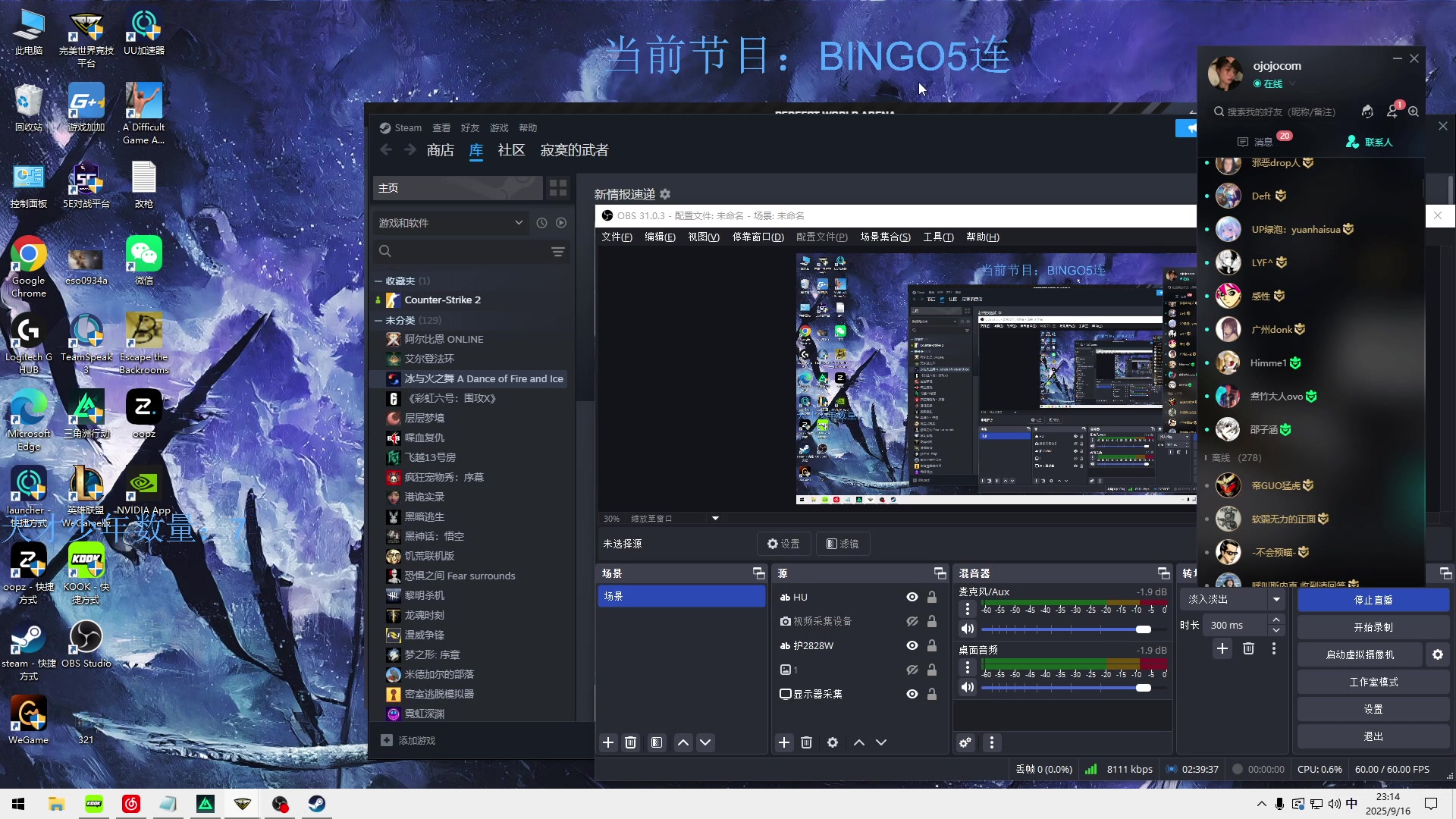The height and width of the screenshot is (819, 1456).
Task: Open mixer panel three-dot menu at bottom
Action: coord(991,742)
